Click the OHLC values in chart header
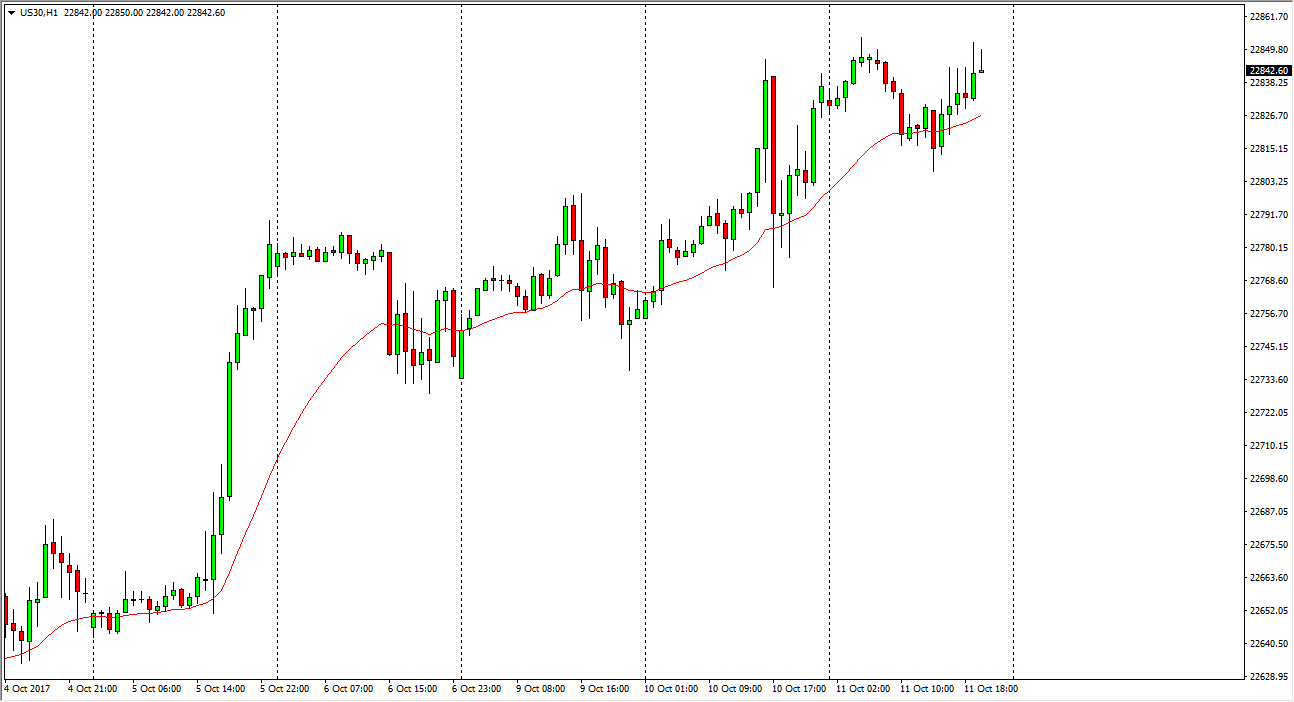1294x702 pixels. [x=145, y=13]
